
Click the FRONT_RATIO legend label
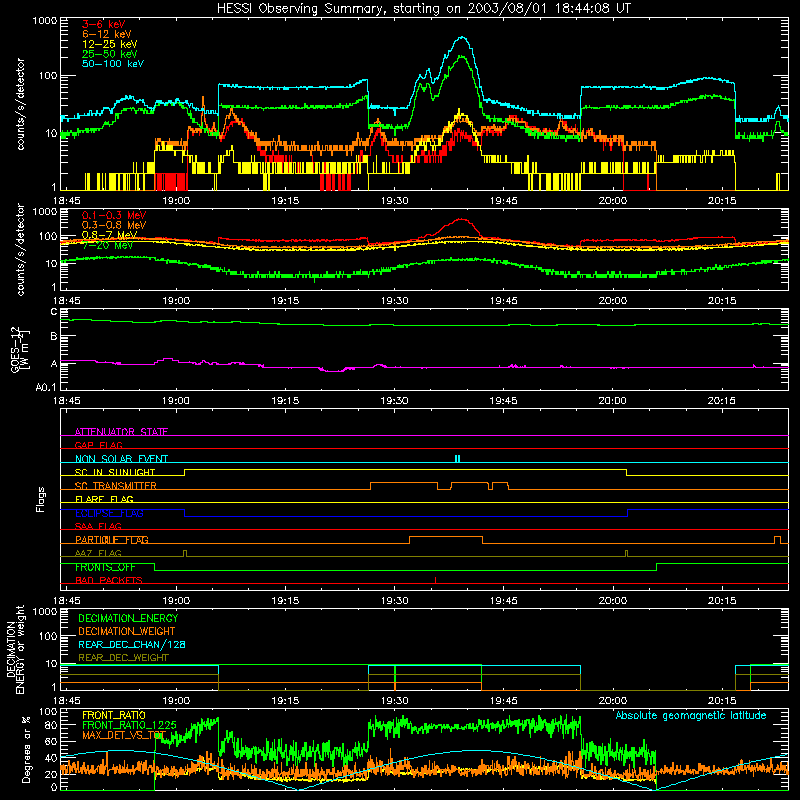pyautogui.click(x=114, y=715)
